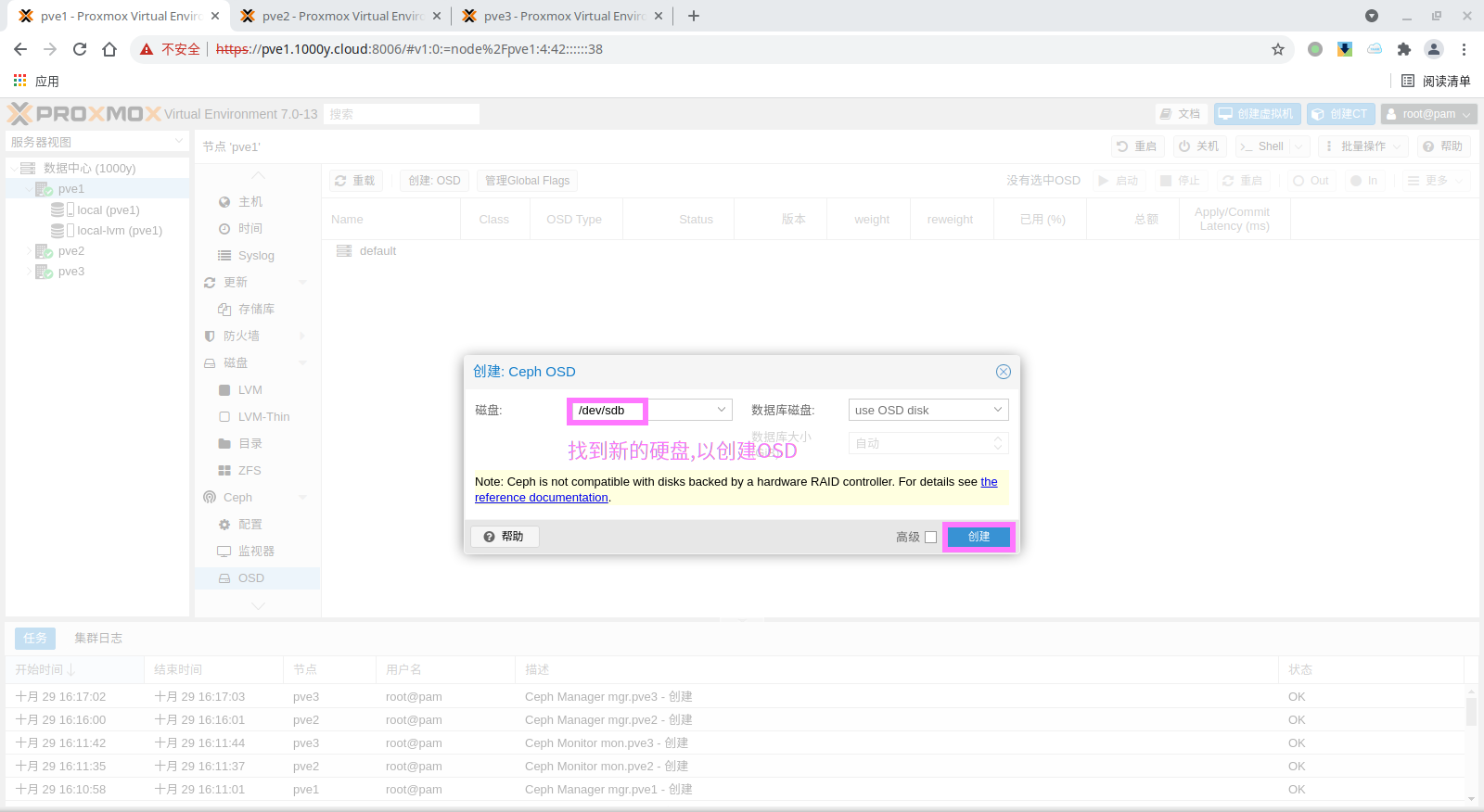Go to browser home icon
The image size is (1484, 812).
109,49
